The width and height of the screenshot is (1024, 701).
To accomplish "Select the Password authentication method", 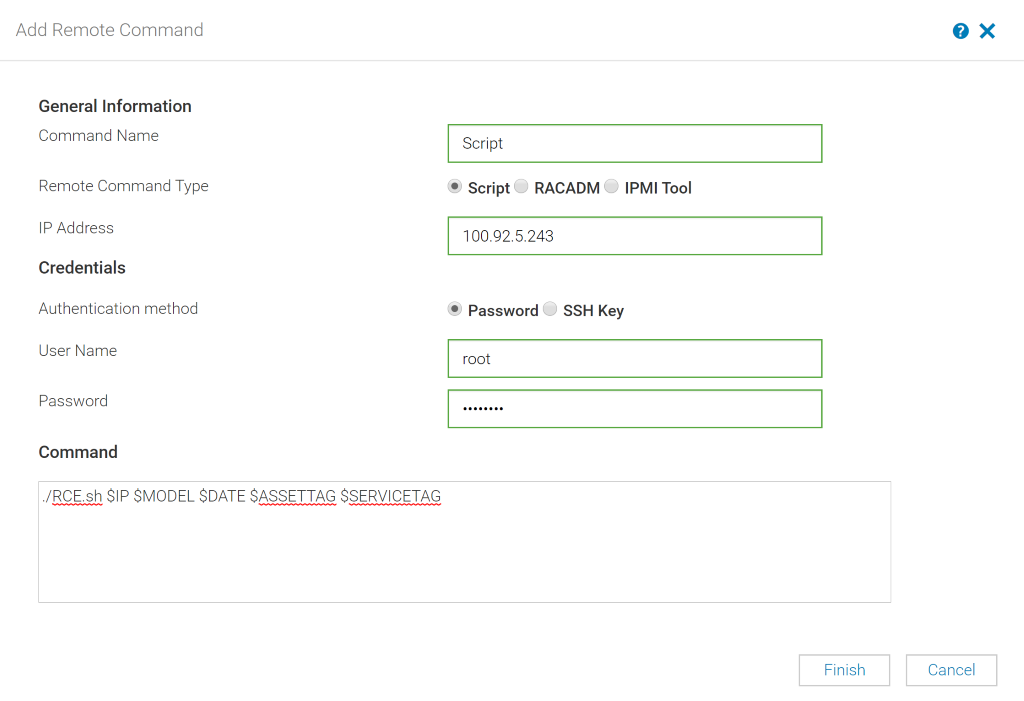I will click(455, 309).
